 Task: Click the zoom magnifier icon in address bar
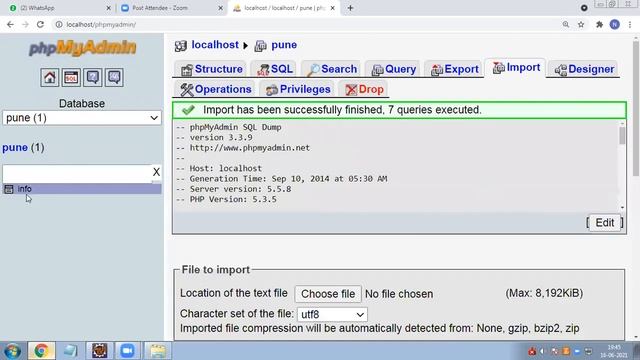pyautogui.click(x=566, y=24)
